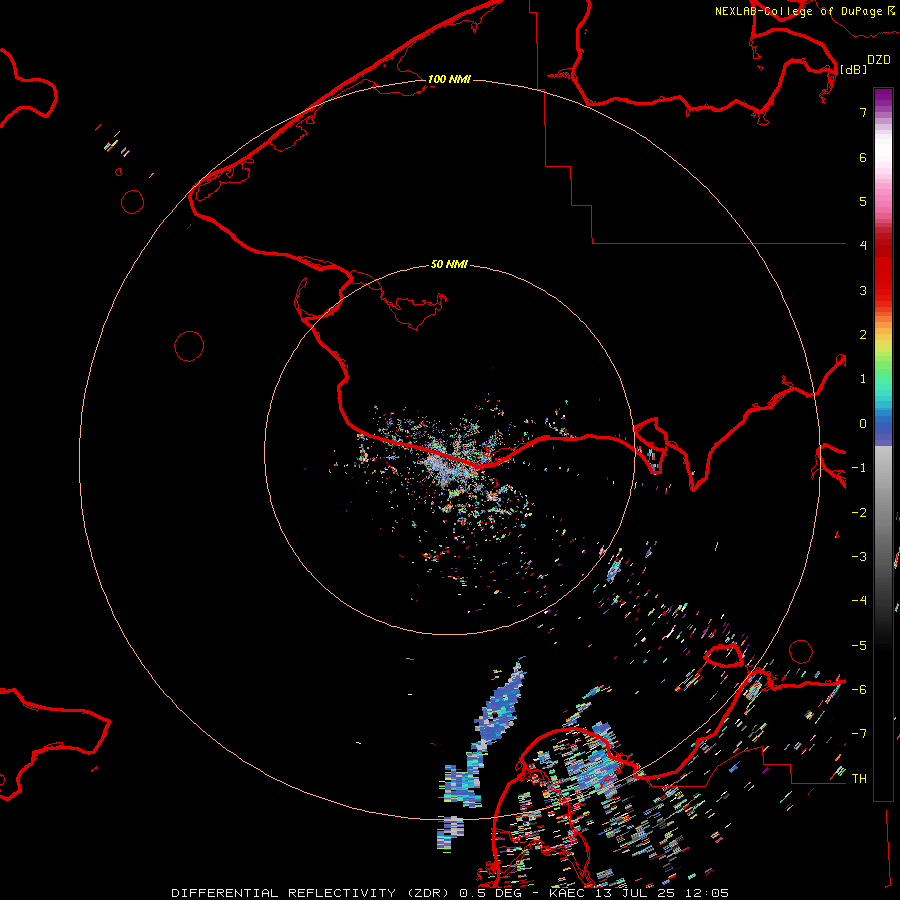The height and width of the screenshot is (900, 900).
Task: Click the 5 value on color scale
Action: click(863, 201)
